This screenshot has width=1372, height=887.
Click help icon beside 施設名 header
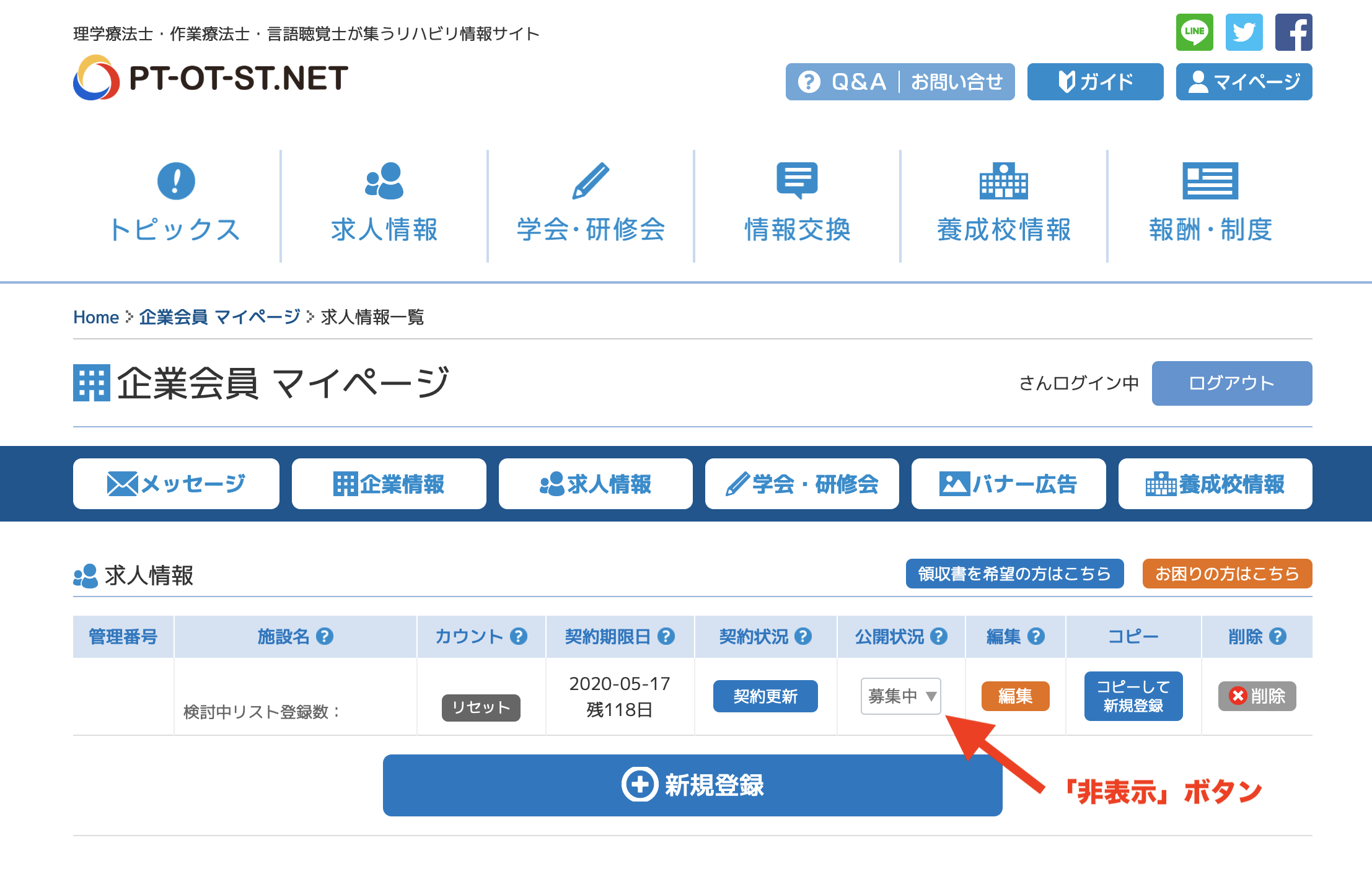click(x=325, y=636)
